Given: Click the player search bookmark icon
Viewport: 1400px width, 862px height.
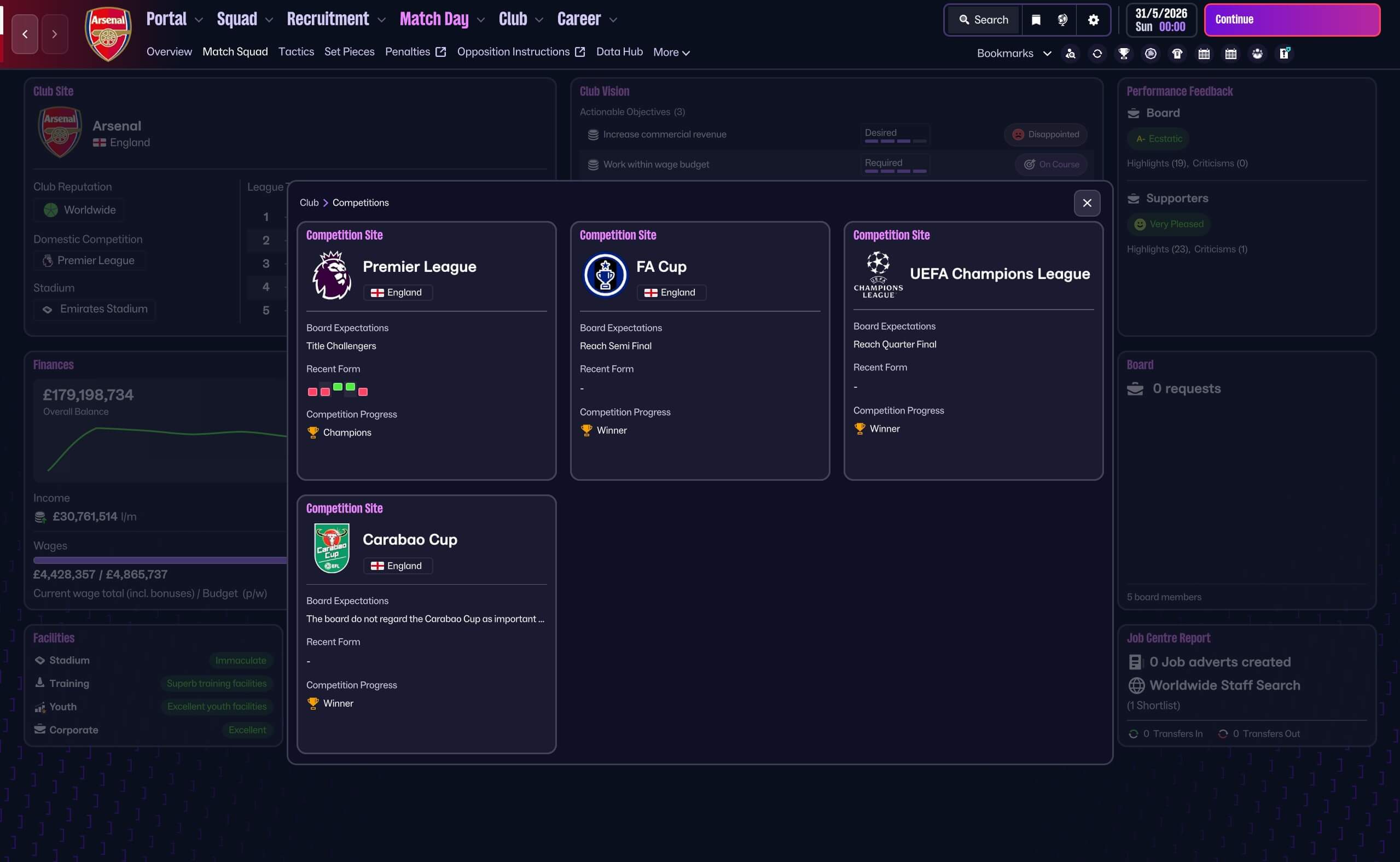Looking at the screenshot, I should 1071,54.
